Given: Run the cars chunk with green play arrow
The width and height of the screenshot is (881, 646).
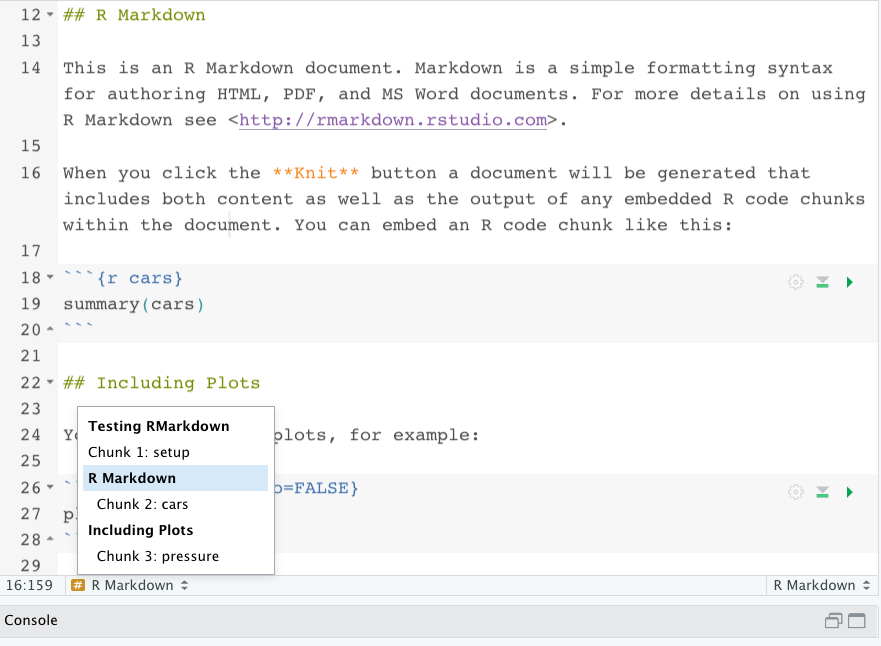Looking at the screenshot, I should click(x=850, y=281).
